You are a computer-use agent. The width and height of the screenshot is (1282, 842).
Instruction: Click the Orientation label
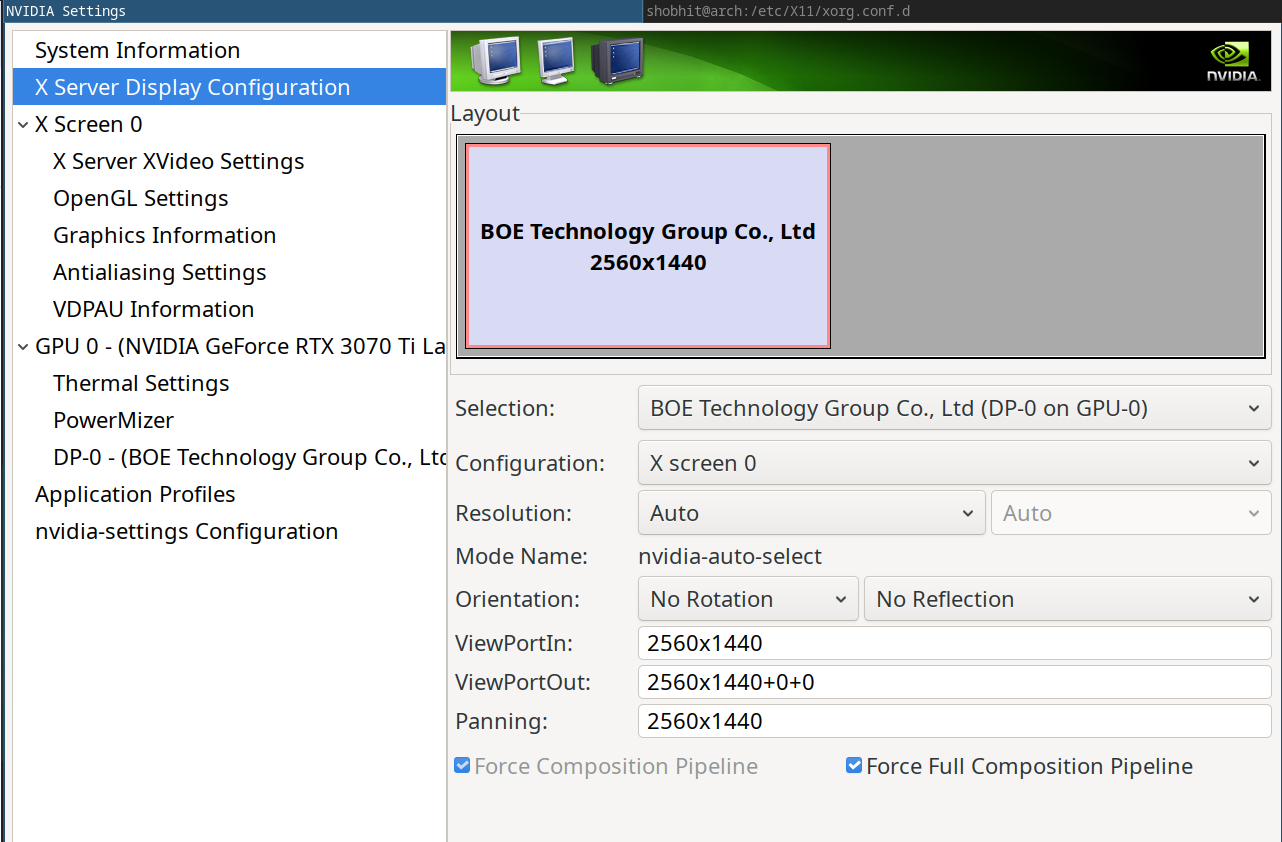pos(517,599)
